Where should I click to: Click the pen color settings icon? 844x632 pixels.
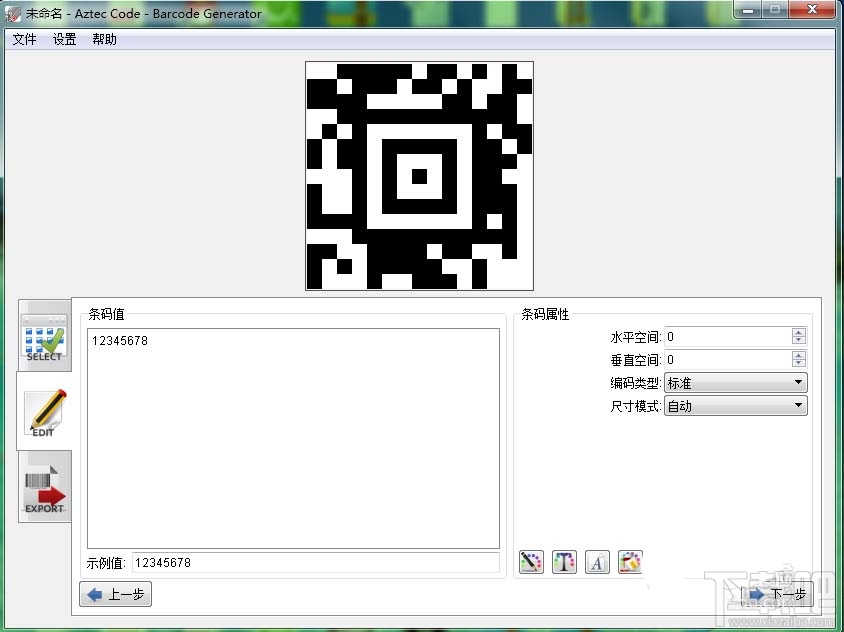click(x=531, y=562)
